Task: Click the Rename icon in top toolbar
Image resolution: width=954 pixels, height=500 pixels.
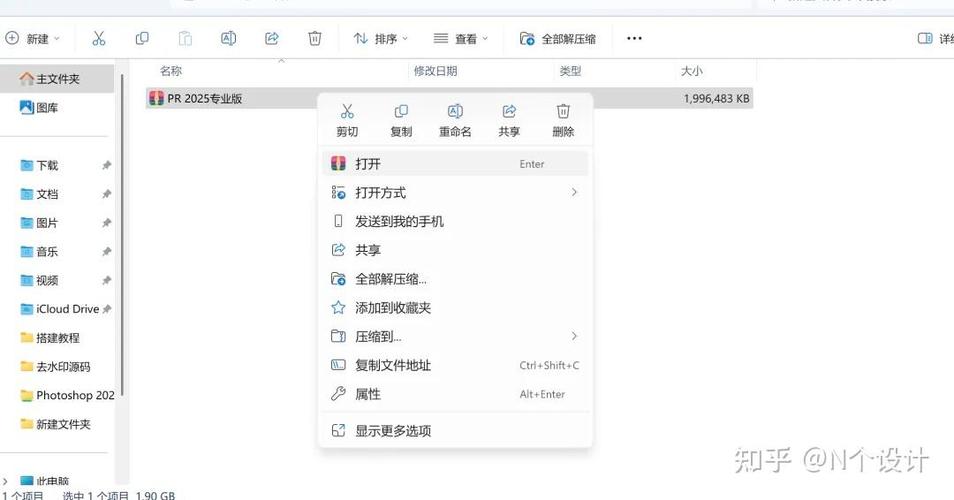Action: point(228,38)
